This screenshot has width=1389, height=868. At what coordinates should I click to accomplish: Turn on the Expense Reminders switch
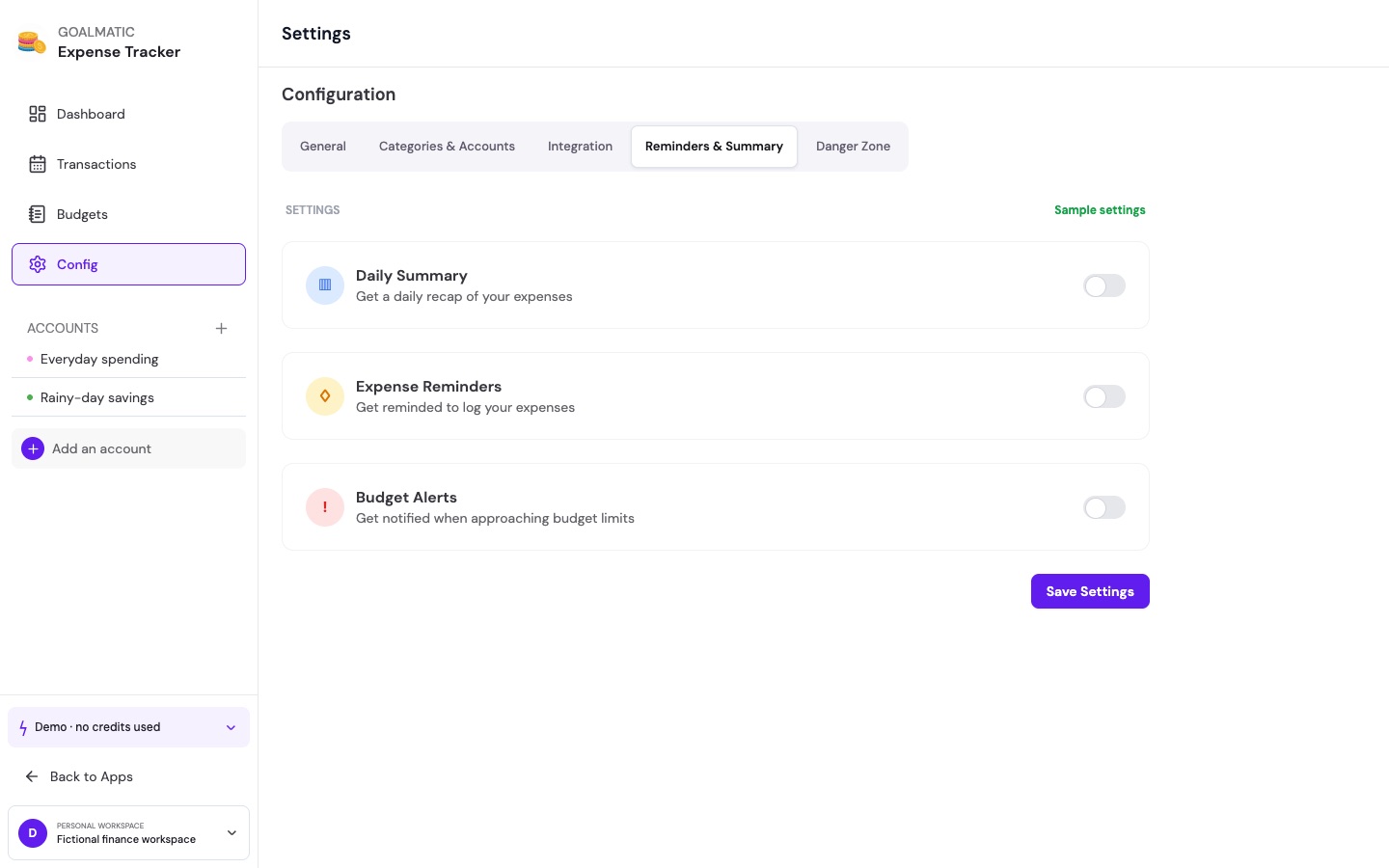tap(1104, 396)
